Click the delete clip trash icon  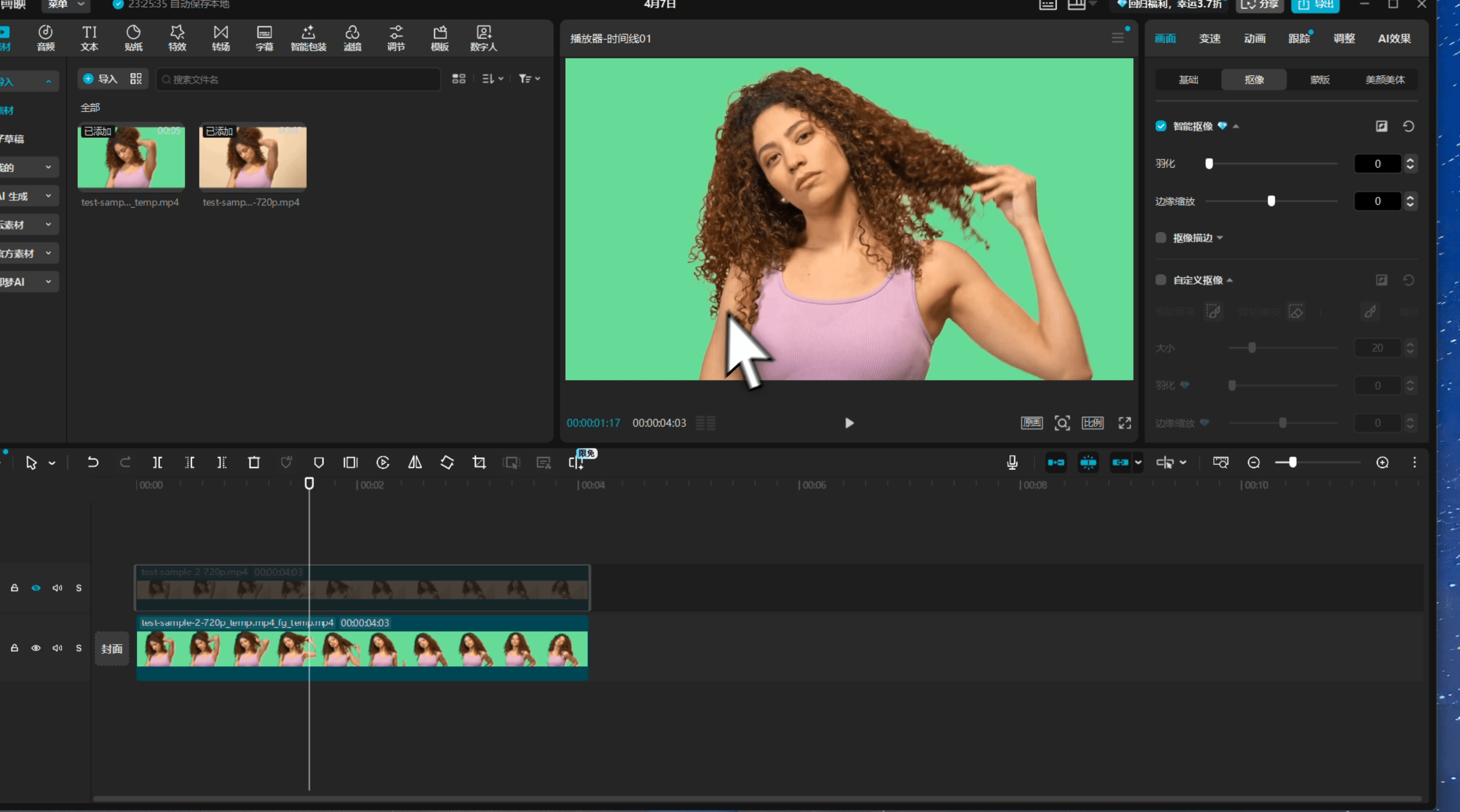click(x=254, y=462)
